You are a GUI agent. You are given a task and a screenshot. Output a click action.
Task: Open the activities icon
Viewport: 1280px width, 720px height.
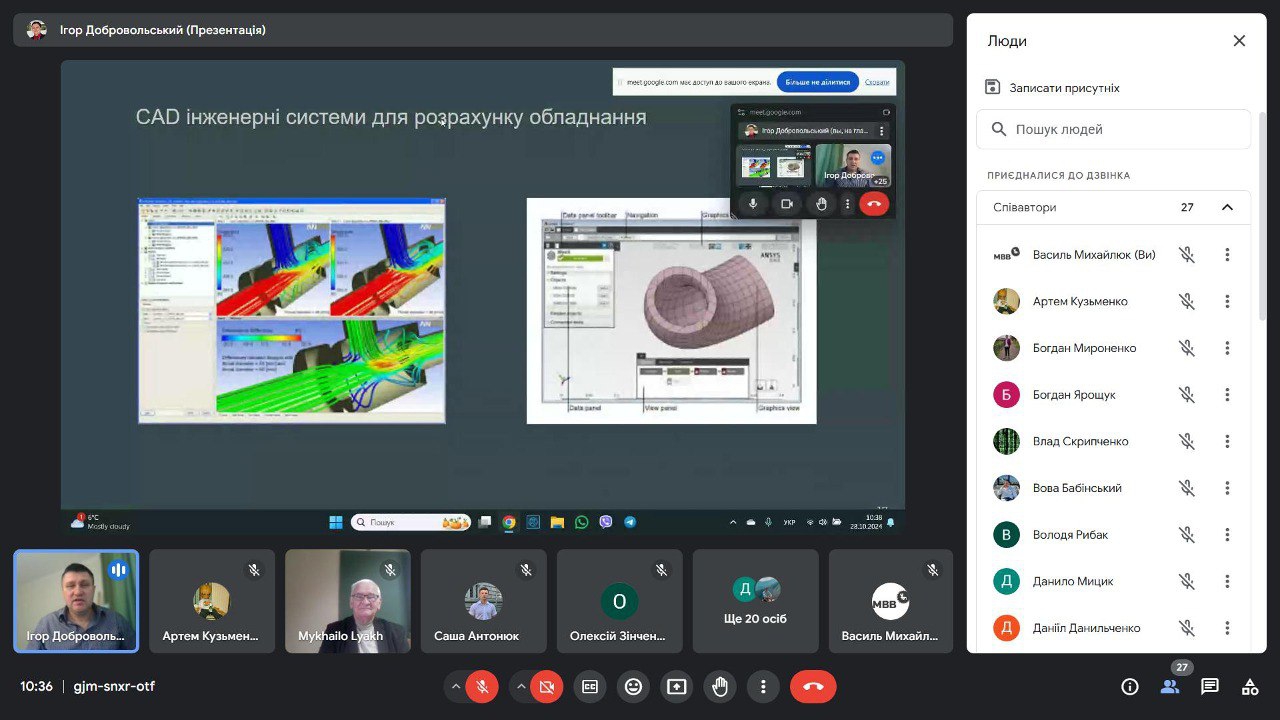[x=1250, y=687]
